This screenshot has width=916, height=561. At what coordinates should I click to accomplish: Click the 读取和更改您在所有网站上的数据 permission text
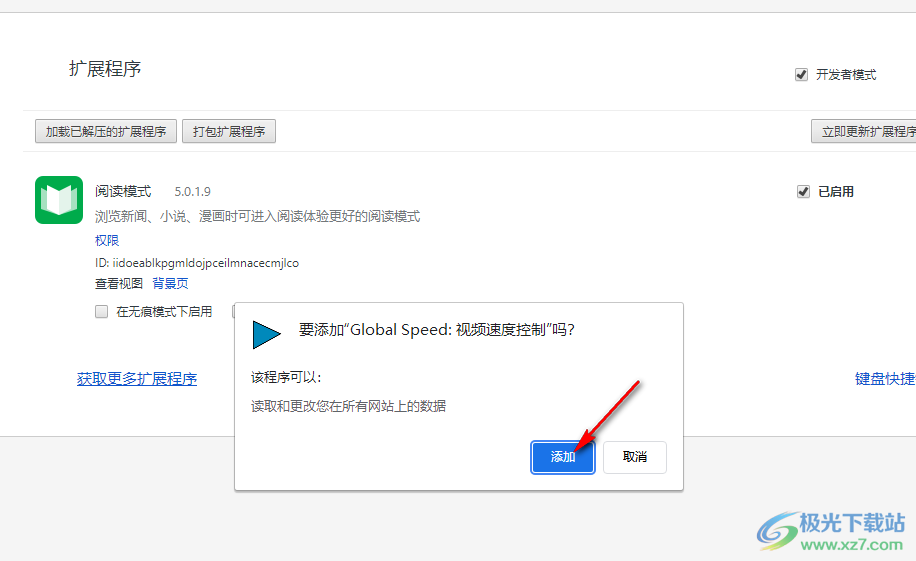pos(348,406)
